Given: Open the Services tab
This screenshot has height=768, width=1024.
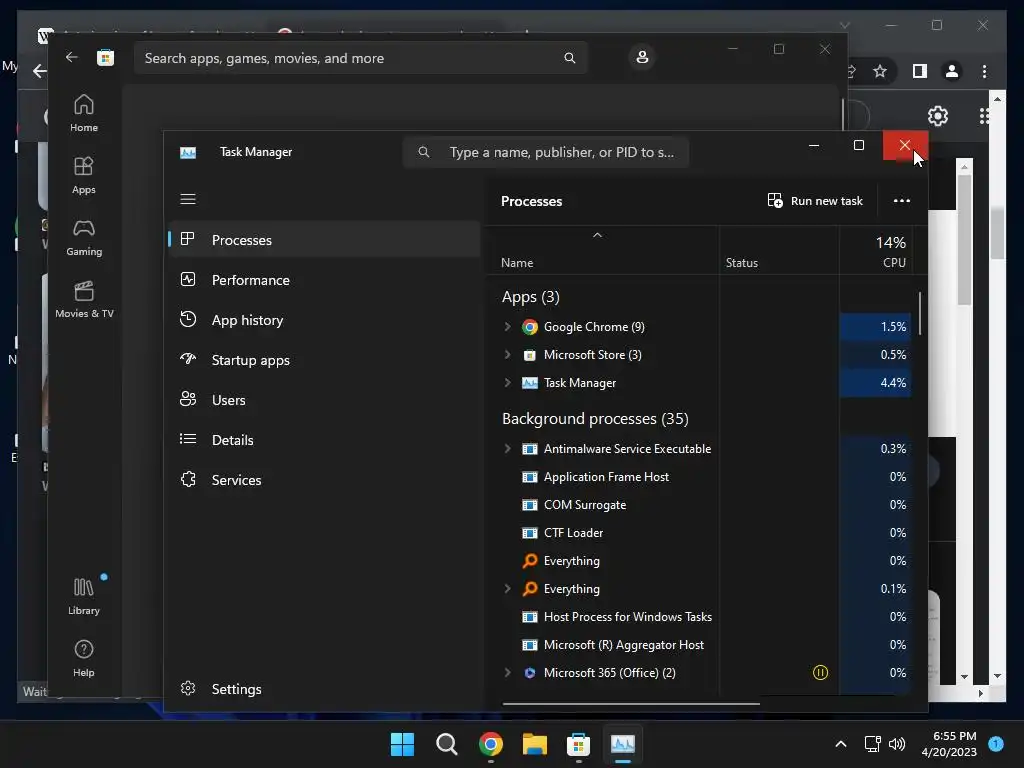Looking at the screenshot, I should [x=325, y=480].
